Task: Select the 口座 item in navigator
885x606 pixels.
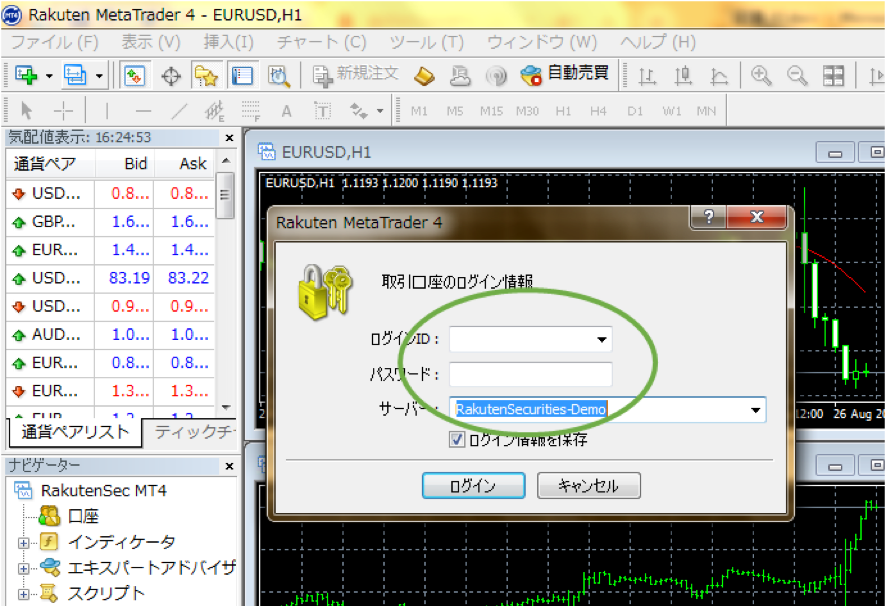Action: tap(82, 516)
